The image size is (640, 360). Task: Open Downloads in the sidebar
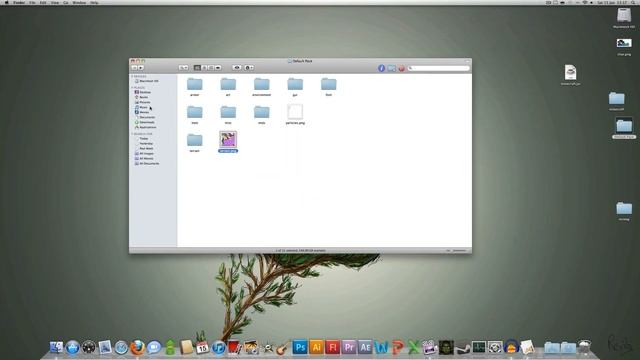coord(145,122)
